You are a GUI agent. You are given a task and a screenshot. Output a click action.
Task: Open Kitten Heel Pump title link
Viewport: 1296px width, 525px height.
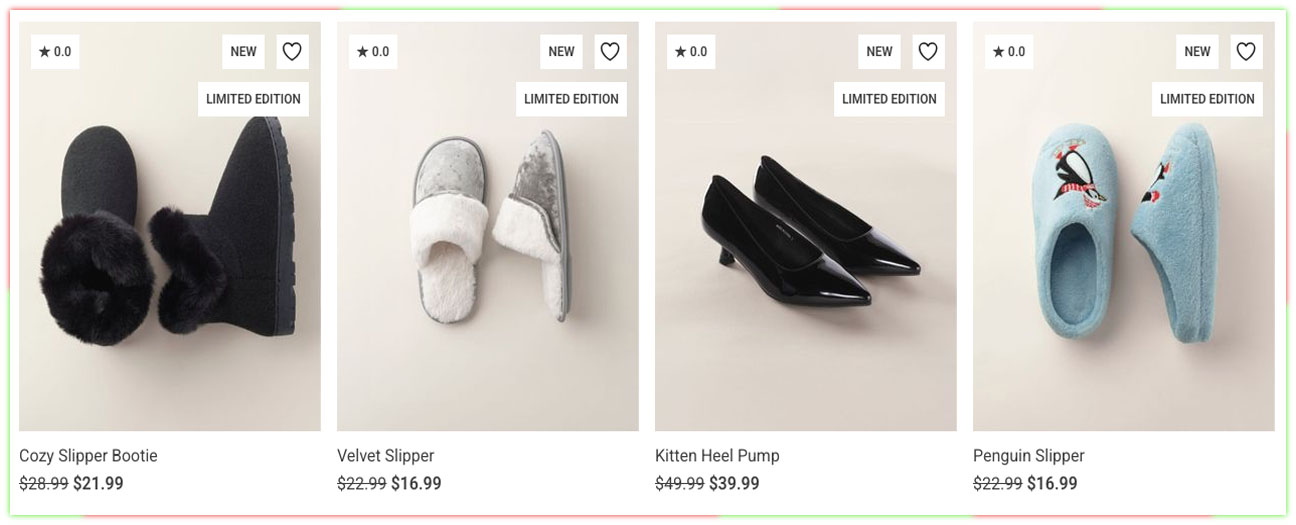pyautogui.click(x=717, y=456)
